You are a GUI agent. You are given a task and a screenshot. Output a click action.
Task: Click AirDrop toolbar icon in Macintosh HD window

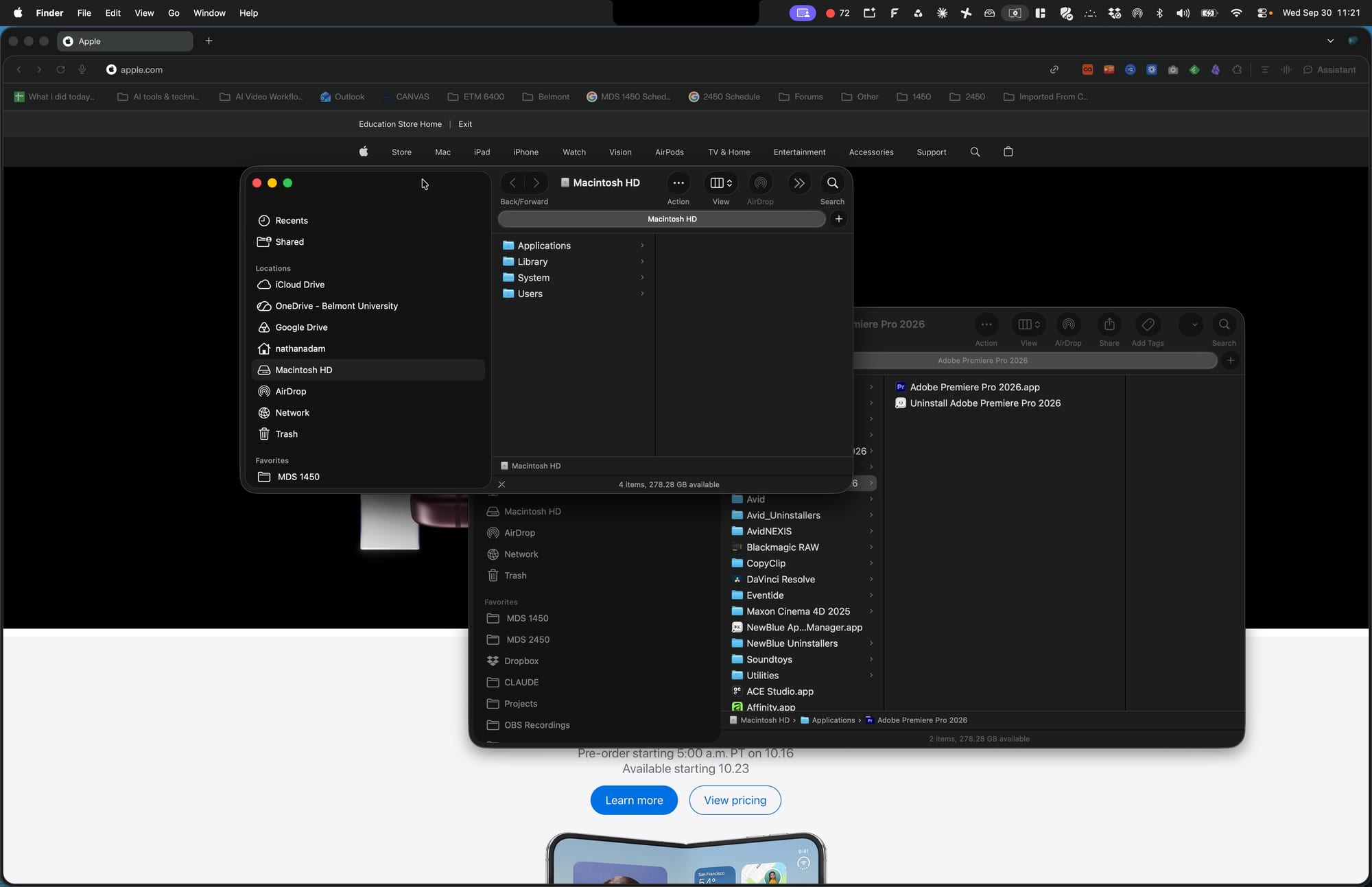click(760, 182)
